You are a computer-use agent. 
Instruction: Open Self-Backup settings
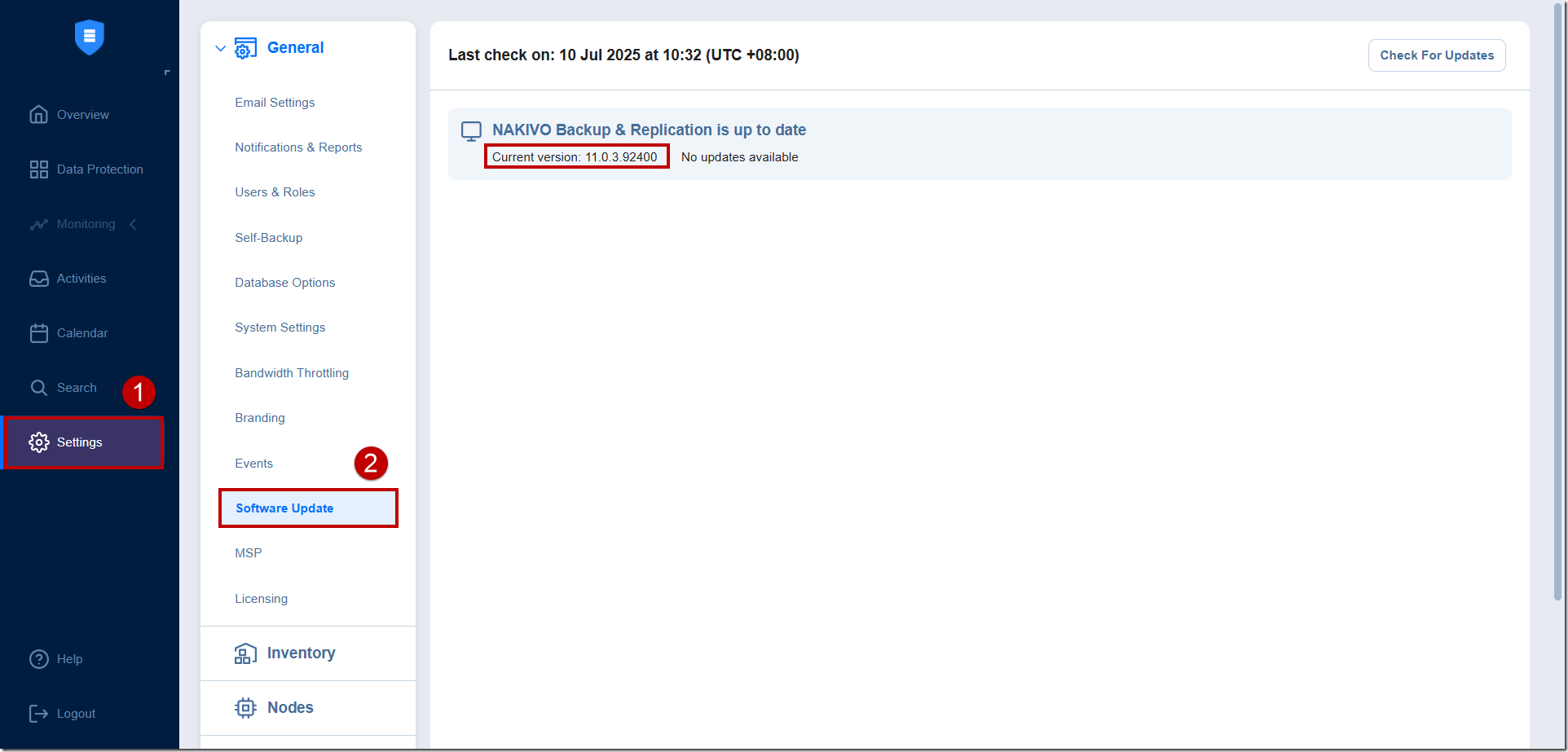pos(269,238)
